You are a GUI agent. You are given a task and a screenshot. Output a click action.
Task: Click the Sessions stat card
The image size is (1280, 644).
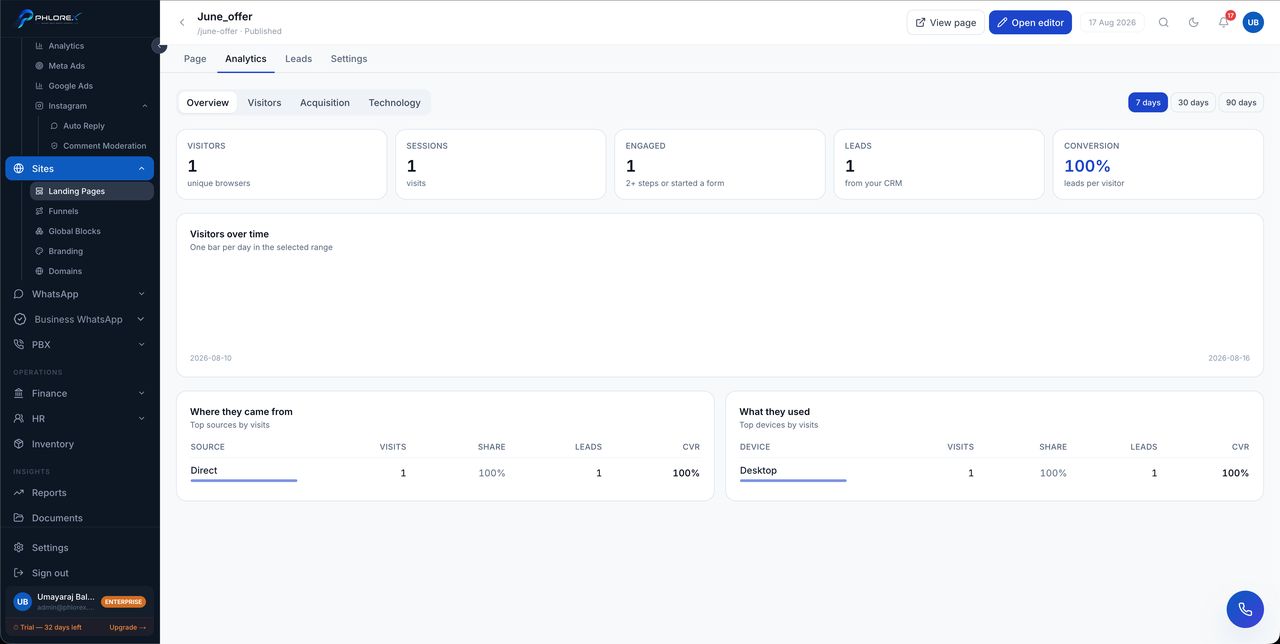click(501, 164)
